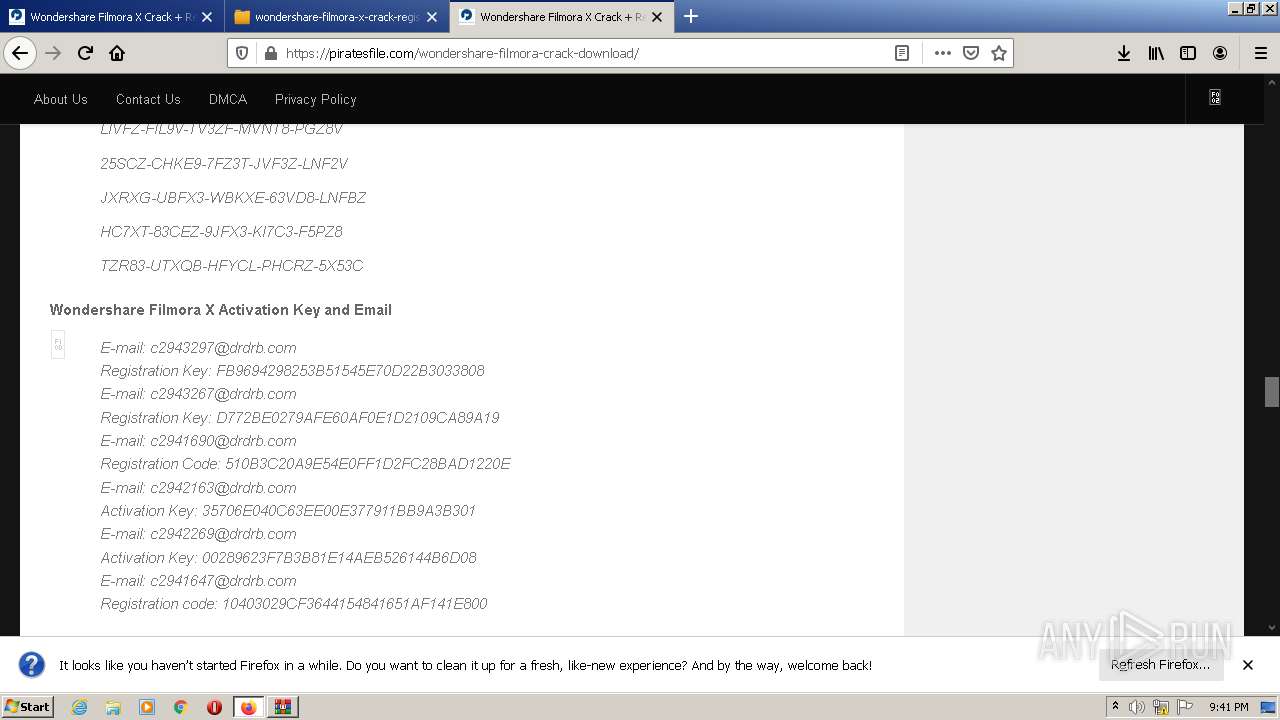Click key D772BE0279AFE60AF0E1D2109CA89A19

coord(358,418)
